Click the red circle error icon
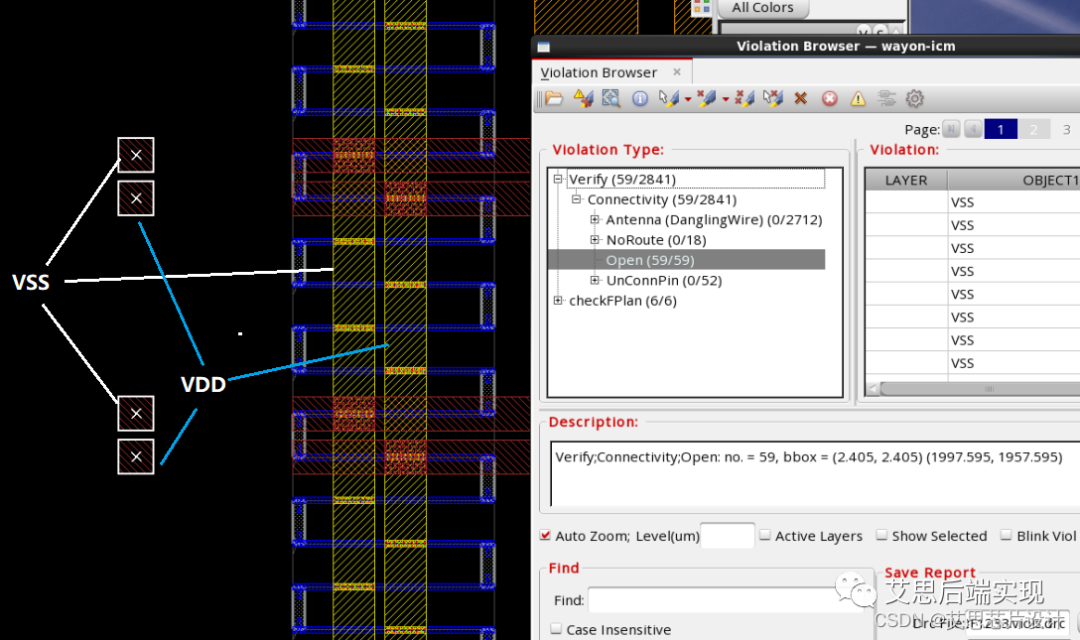This screenshot has width=1080, height=640. [829, 98]
